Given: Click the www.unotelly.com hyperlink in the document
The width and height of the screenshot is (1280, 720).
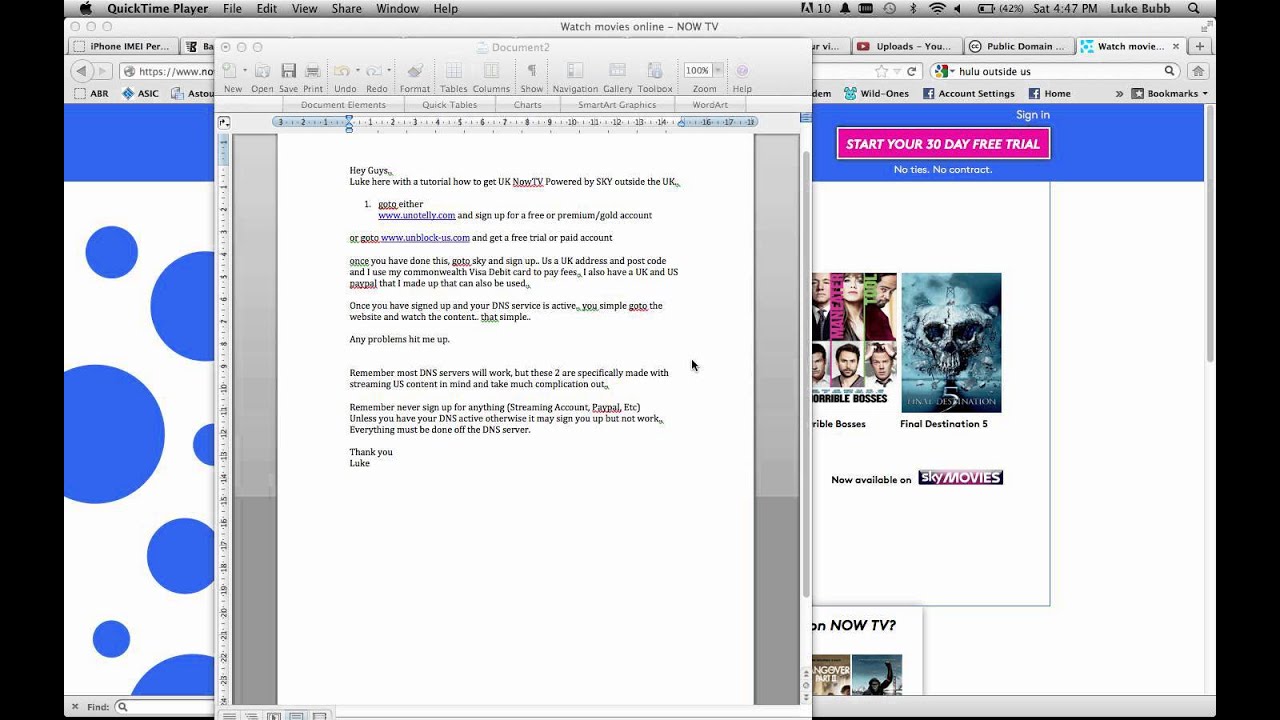Looking at the screenshot, I should pos(417,215).
